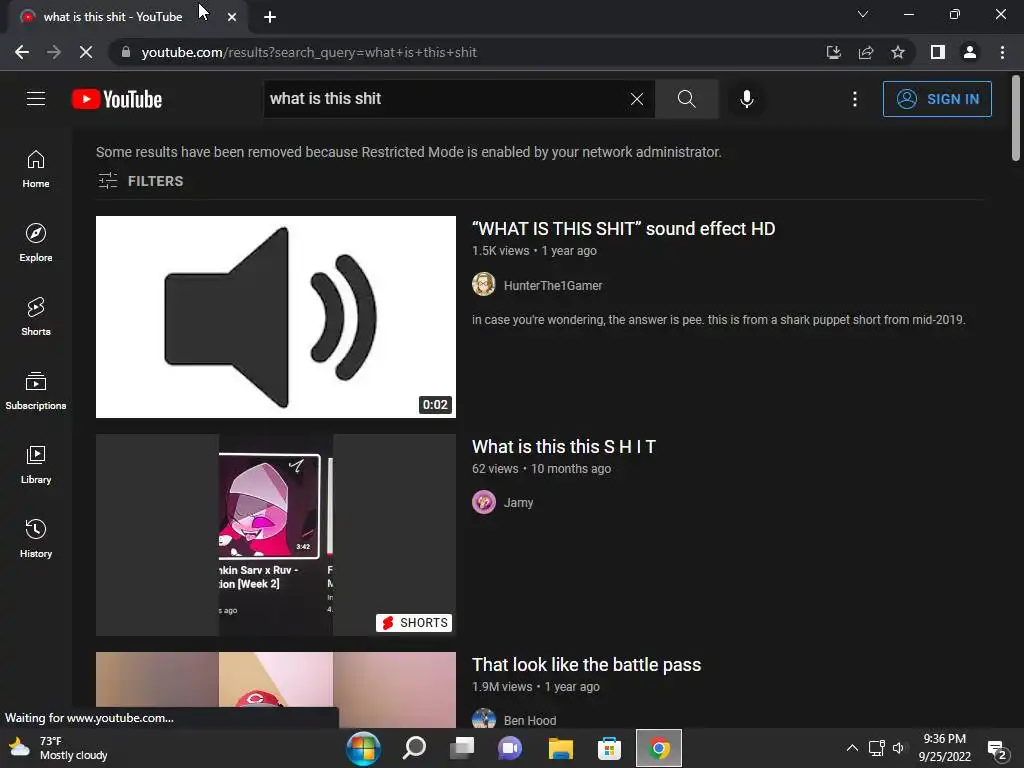Open the Chrome three-dot menu
Screen dimensions: 1024x768
[x=1002, y=52]
